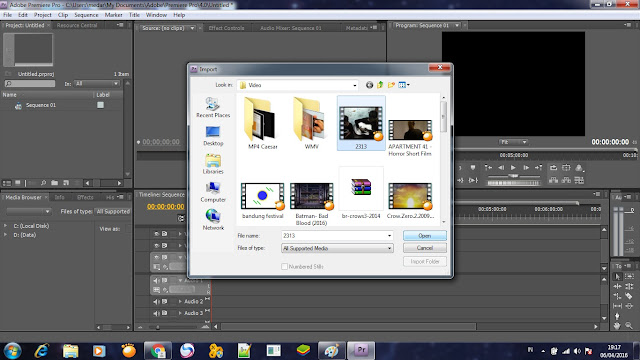
Task: Open Internet Explorer from taskbar
Action: [41, 351]
